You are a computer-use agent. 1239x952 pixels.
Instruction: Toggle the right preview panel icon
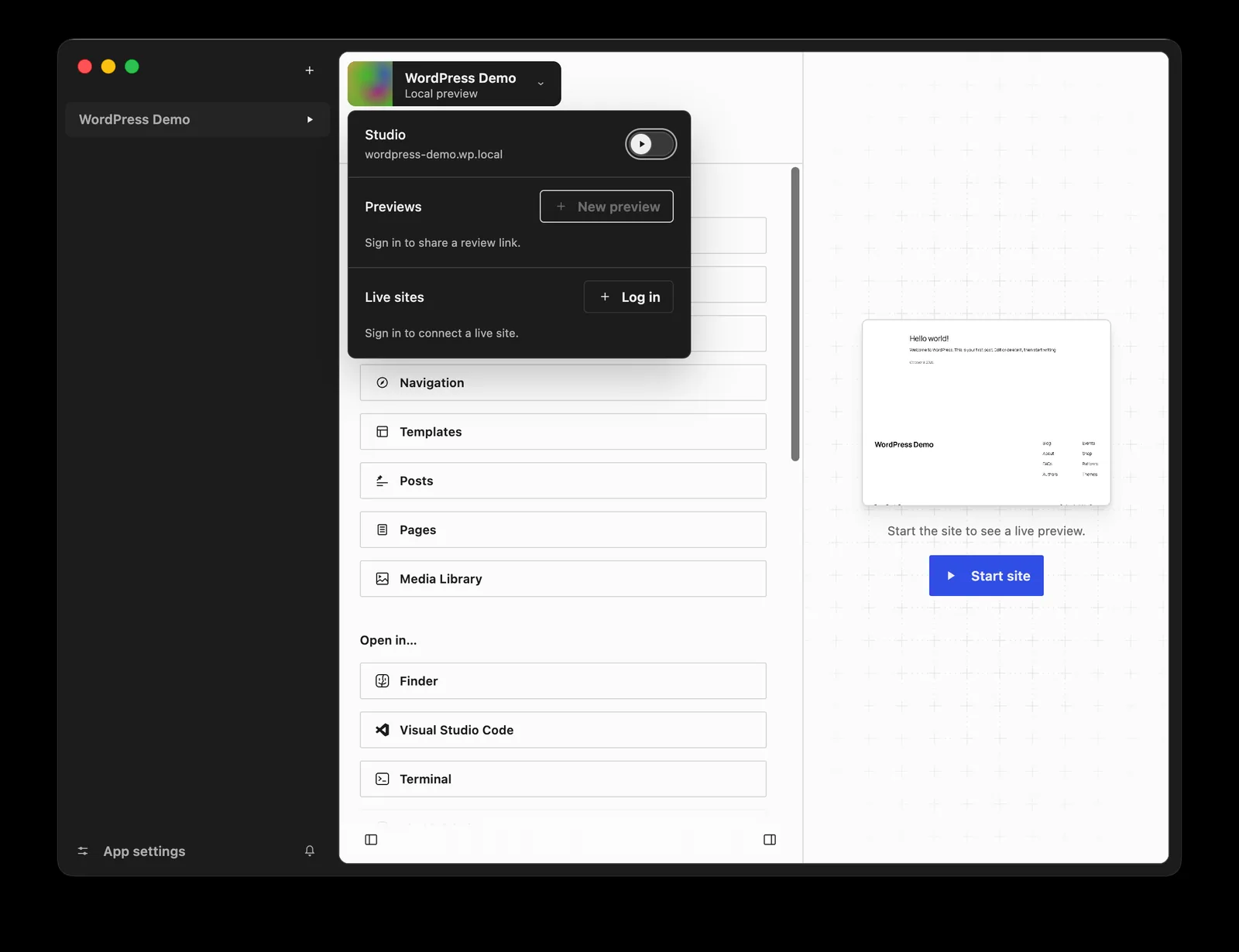pos(770,840)
